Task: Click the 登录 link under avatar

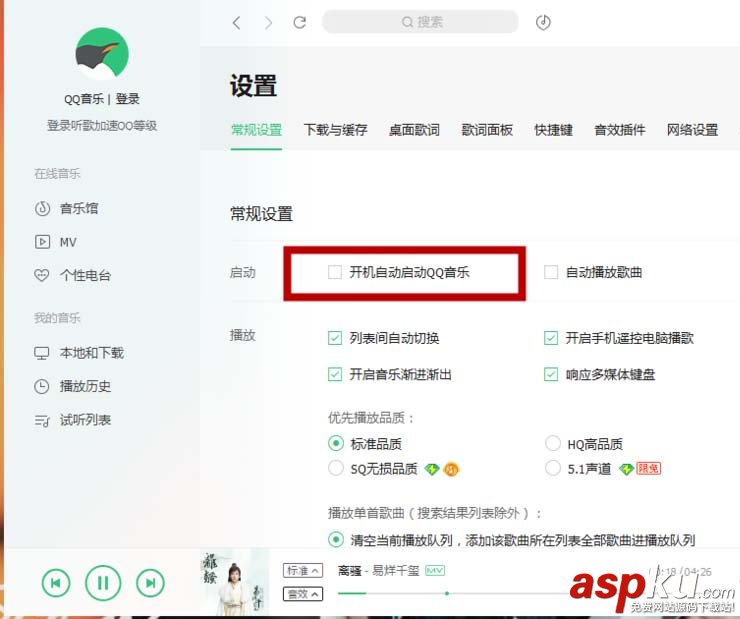Action: [x=127, y=99]
